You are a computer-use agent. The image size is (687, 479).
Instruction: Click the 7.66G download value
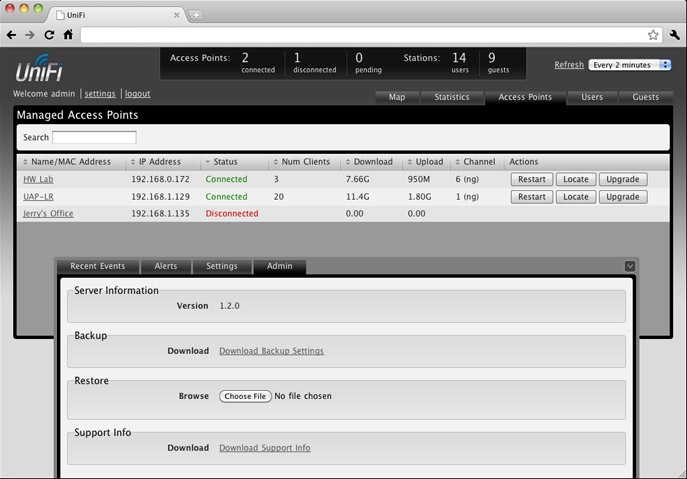(x=358, y=179)
